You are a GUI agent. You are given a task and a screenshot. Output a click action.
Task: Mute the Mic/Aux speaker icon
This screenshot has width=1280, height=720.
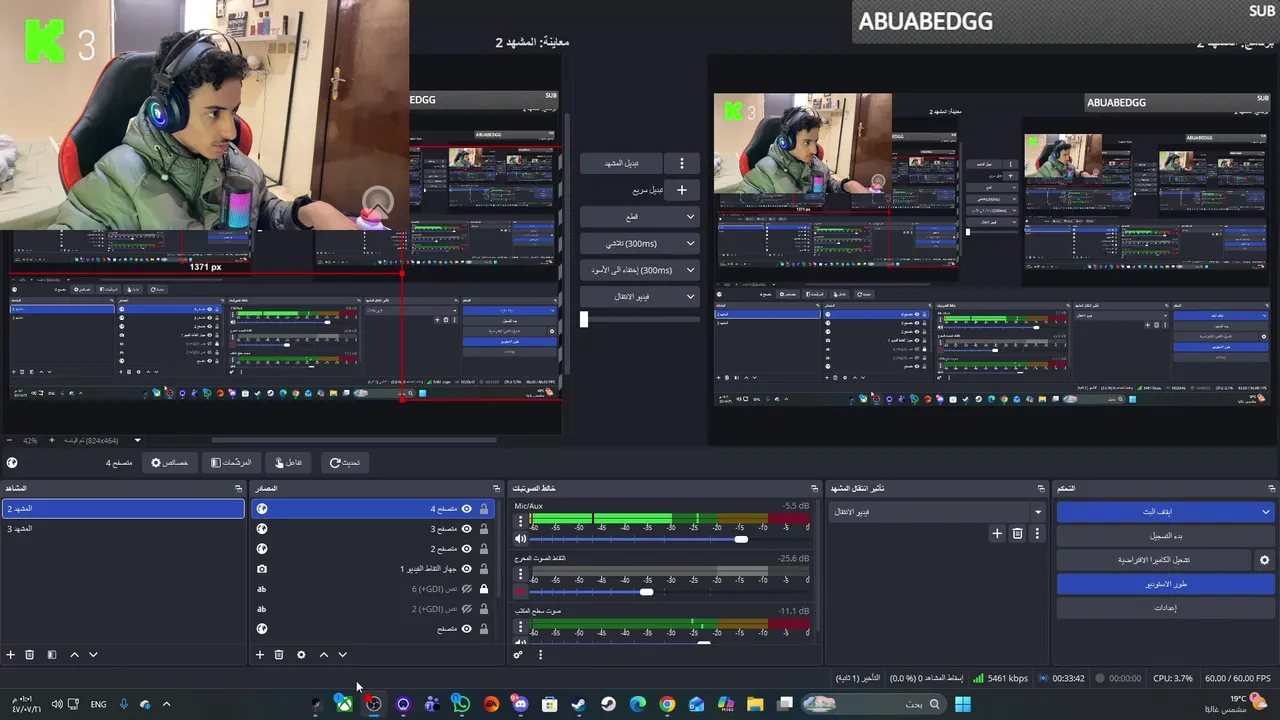[520, 539]
